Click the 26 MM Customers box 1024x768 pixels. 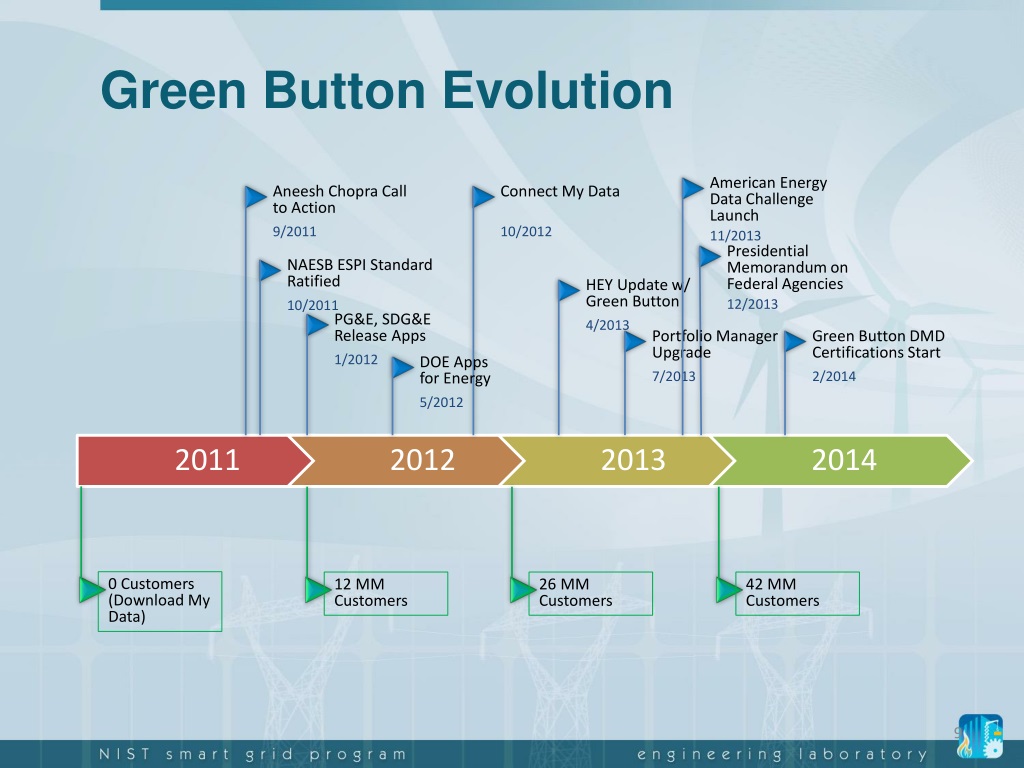pos(590,594)
